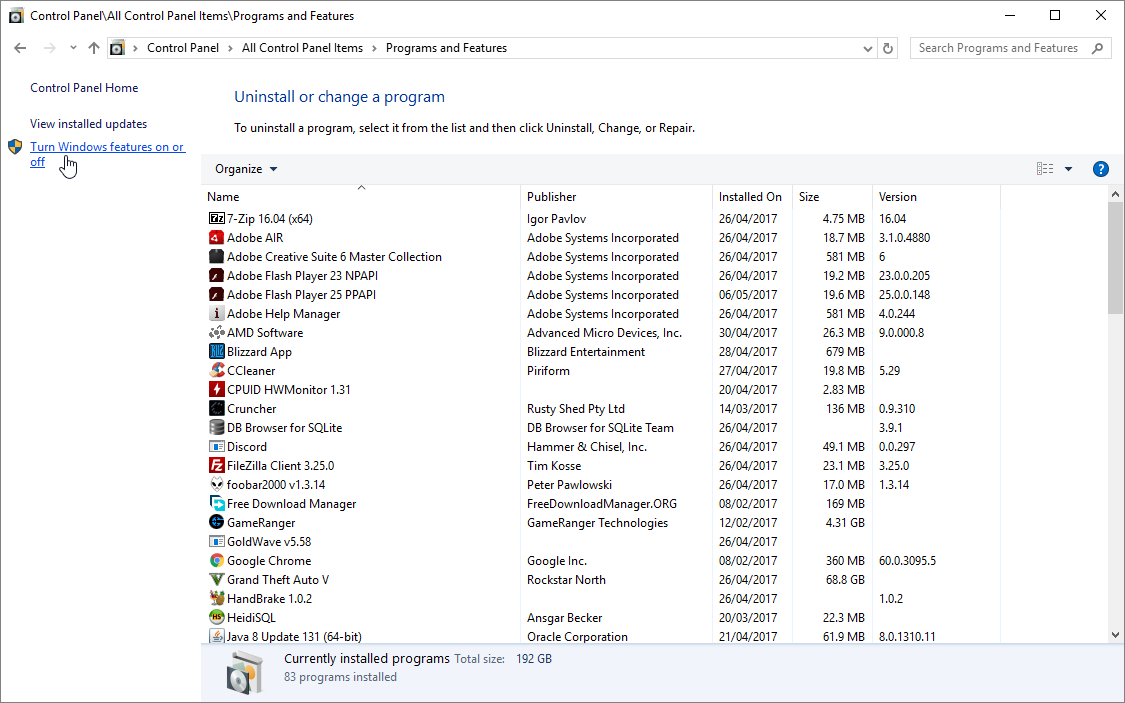Click the HandBrake pineapple icon
Image resolution: width=1125 pixels, height=703 pixels.
click(216, 598)
